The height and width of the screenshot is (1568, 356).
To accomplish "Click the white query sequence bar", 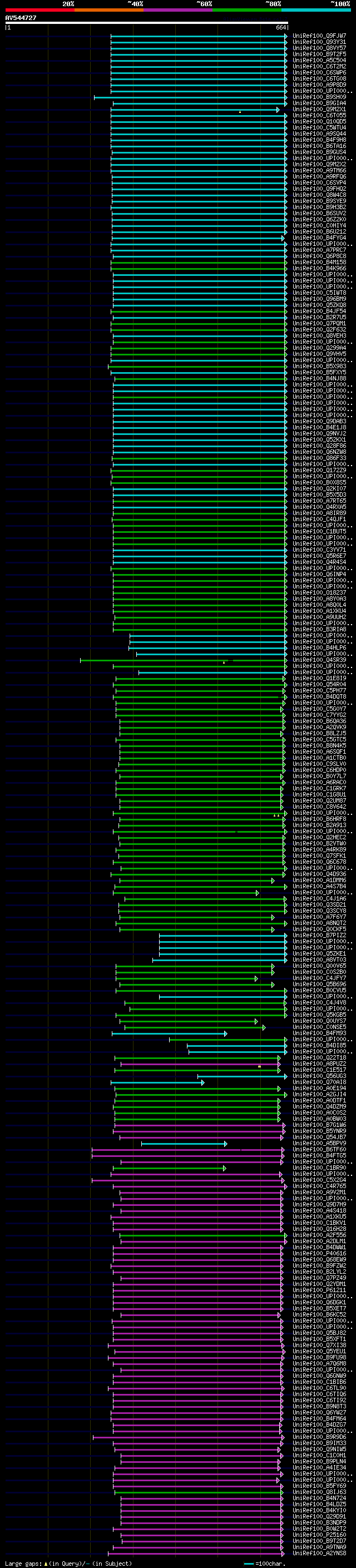I will point(146,22).
